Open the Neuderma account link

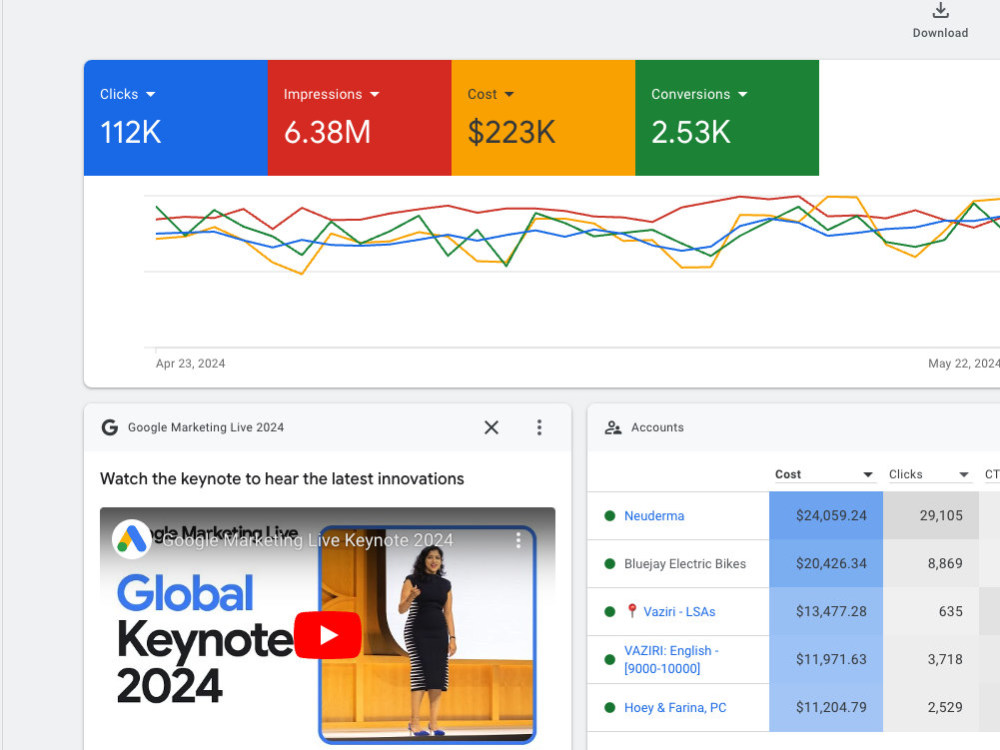tap(654, 516)
